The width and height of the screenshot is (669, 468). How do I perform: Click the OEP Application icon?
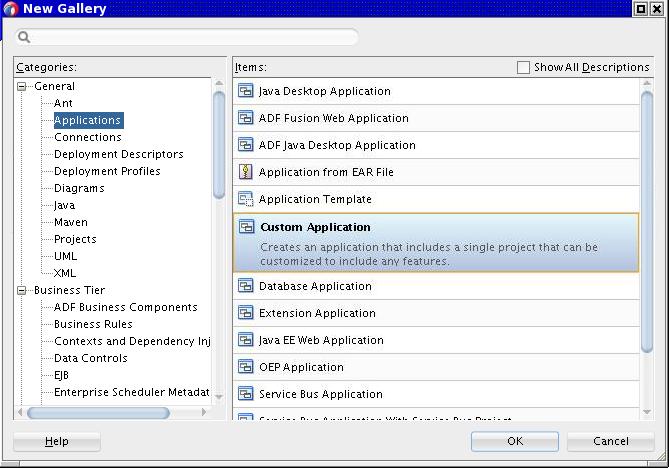coord(246,367)
